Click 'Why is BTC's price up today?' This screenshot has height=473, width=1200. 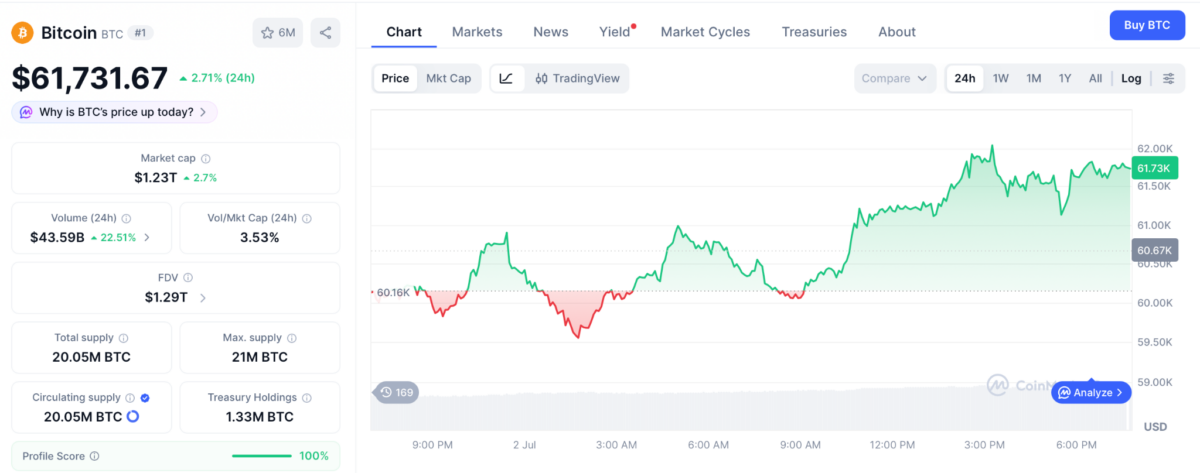click(x=116, y=112)
